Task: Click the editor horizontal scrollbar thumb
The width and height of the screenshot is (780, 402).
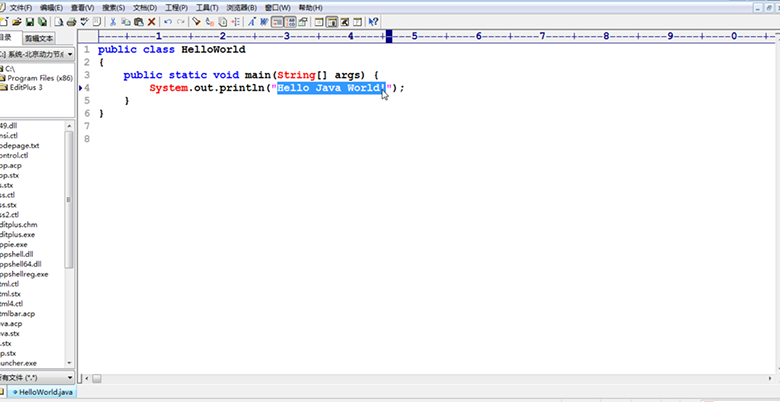Action: [x=97, y=379]
